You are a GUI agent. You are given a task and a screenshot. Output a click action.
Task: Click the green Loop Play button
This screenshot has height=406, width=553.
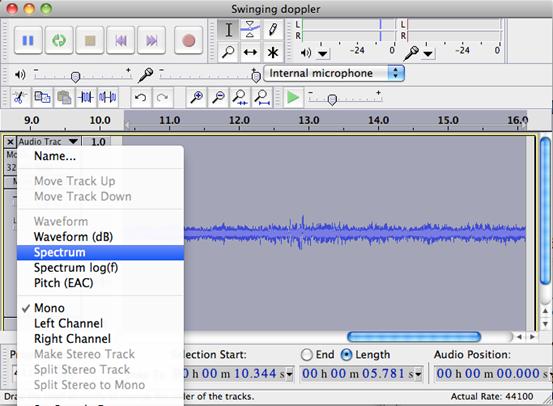pyautogui.click(x=59, y=40)
